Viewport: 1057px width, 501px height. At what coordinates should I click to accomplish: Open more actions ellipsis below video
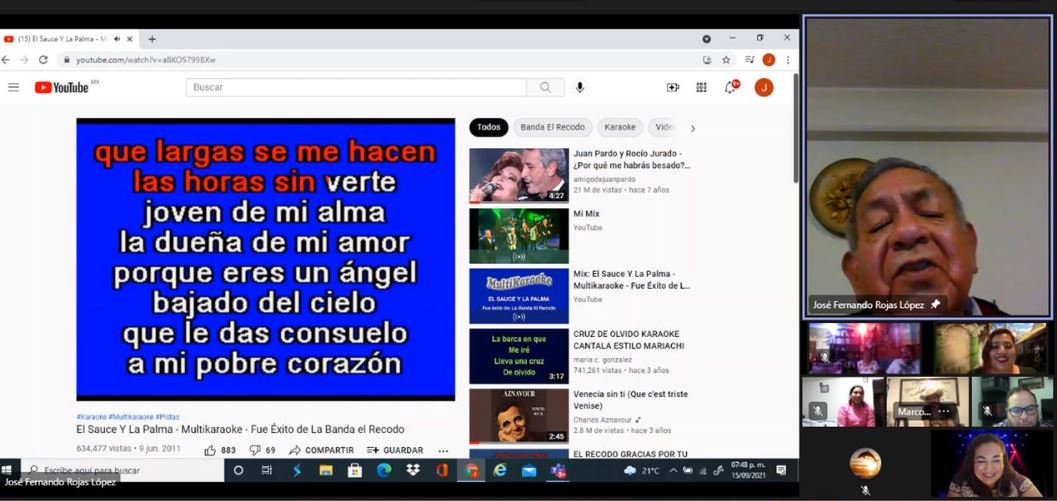443,450
